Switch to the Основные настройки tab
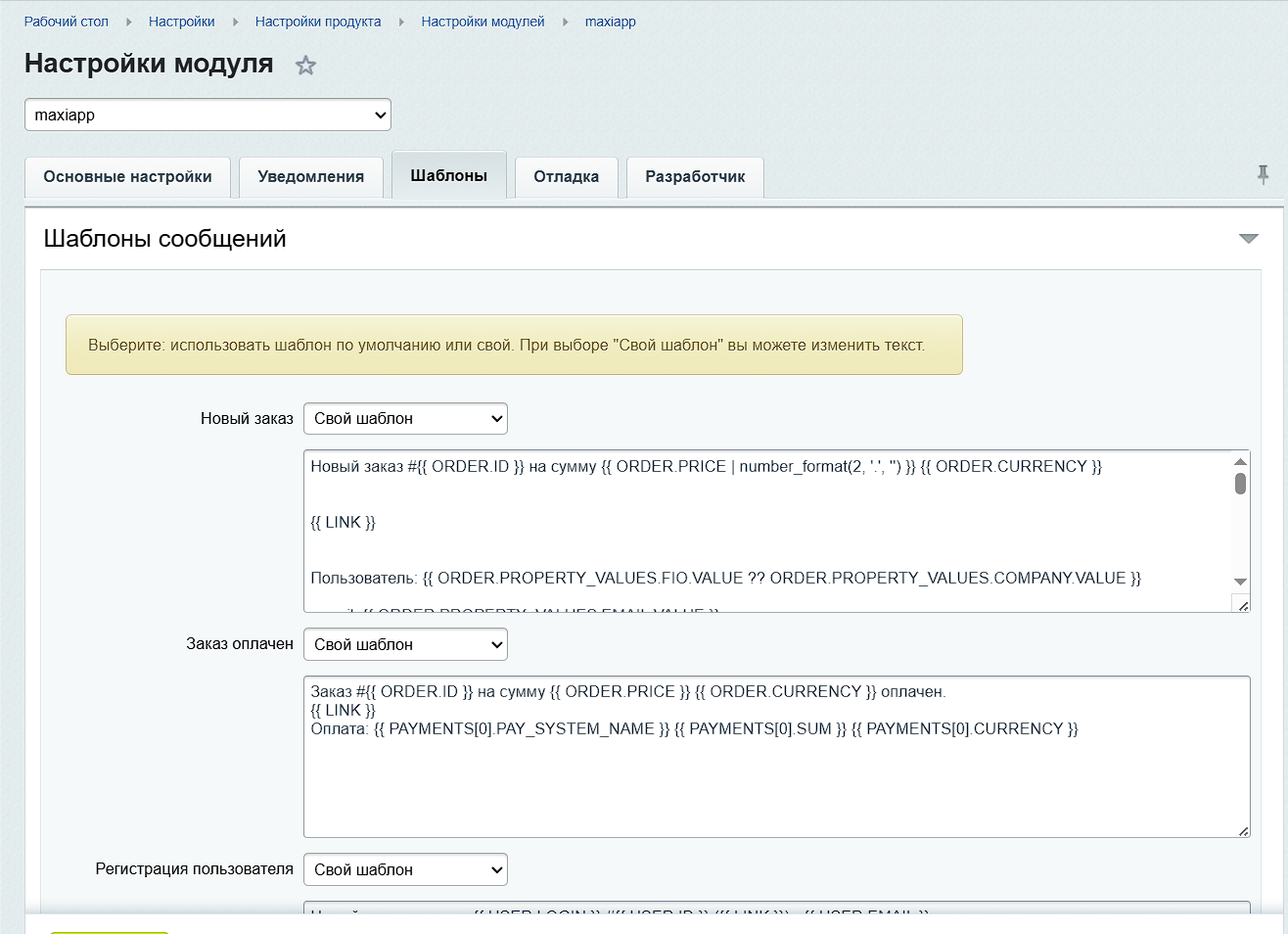Screen dimensions: 1288x934 click(127, 177)
